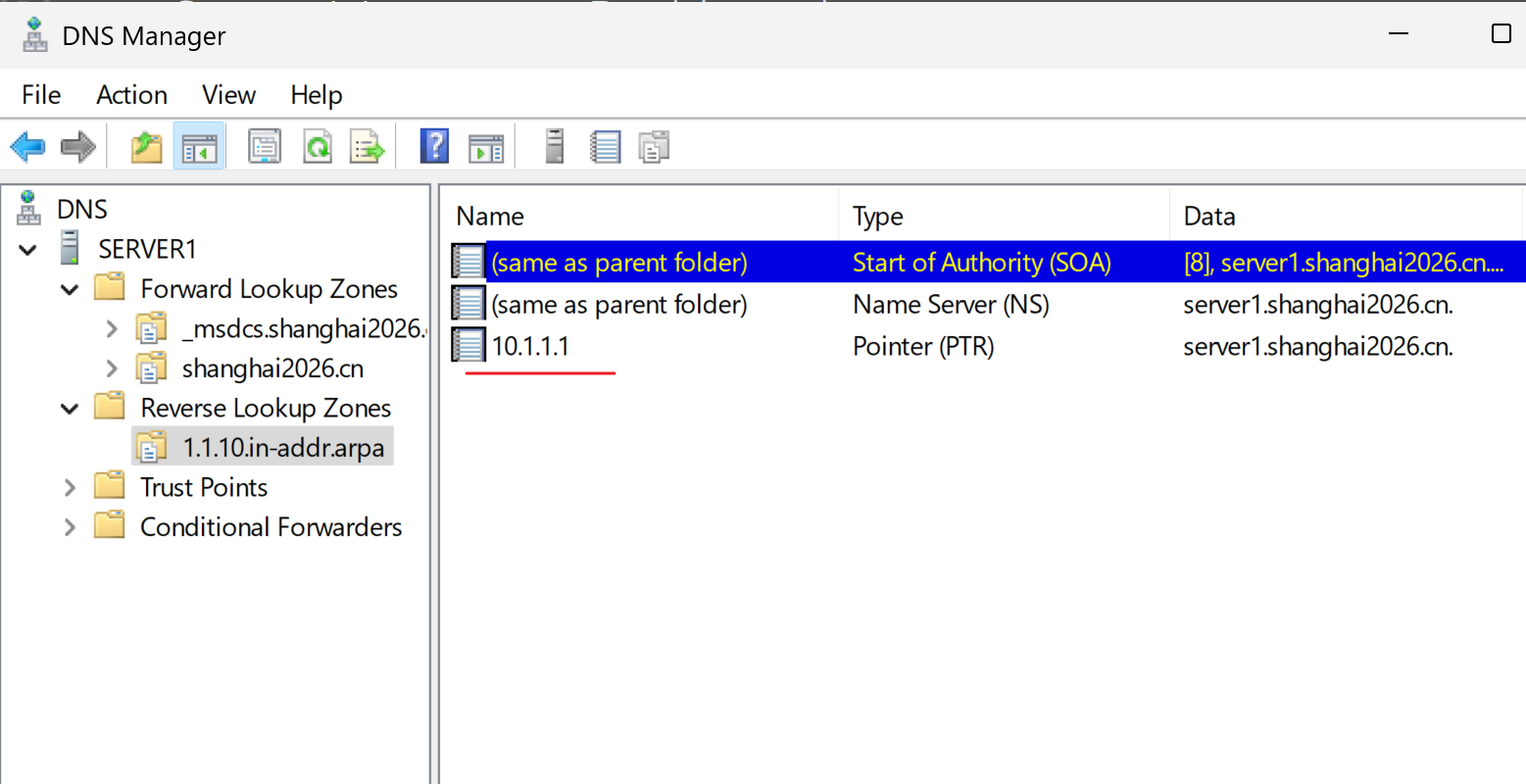
Task: Open the Action menu
Action: click(x=131, y=95)
